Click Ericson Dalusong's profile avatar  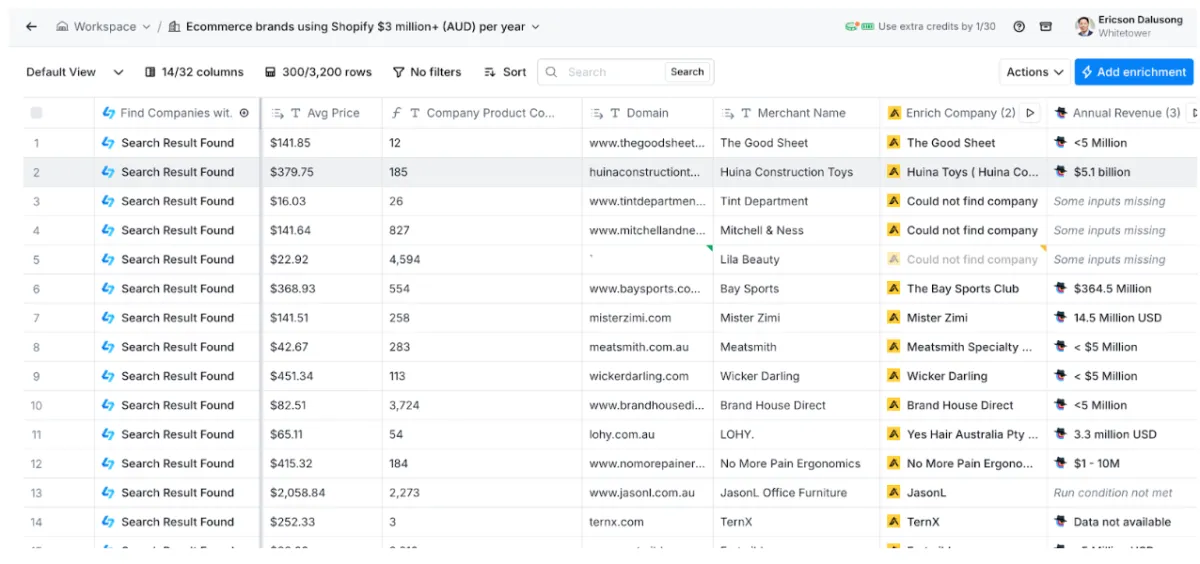(1084, 27)
